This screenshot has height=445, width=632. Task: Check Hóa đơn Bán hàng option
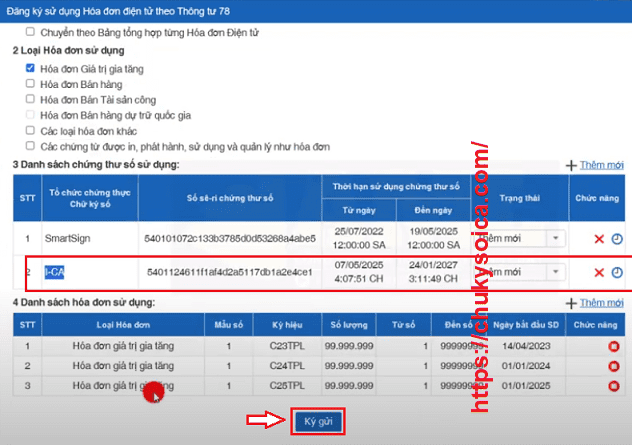(30, 83)
